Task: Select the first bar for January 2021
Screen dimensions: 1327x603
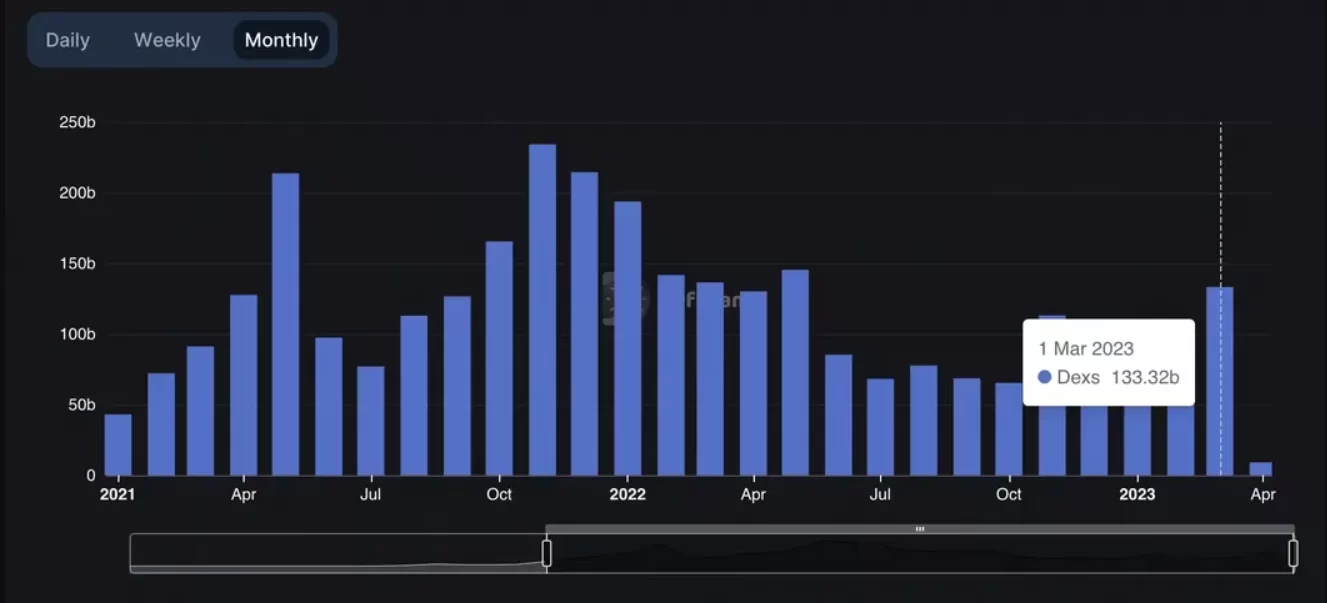Action: coord(118,445)
